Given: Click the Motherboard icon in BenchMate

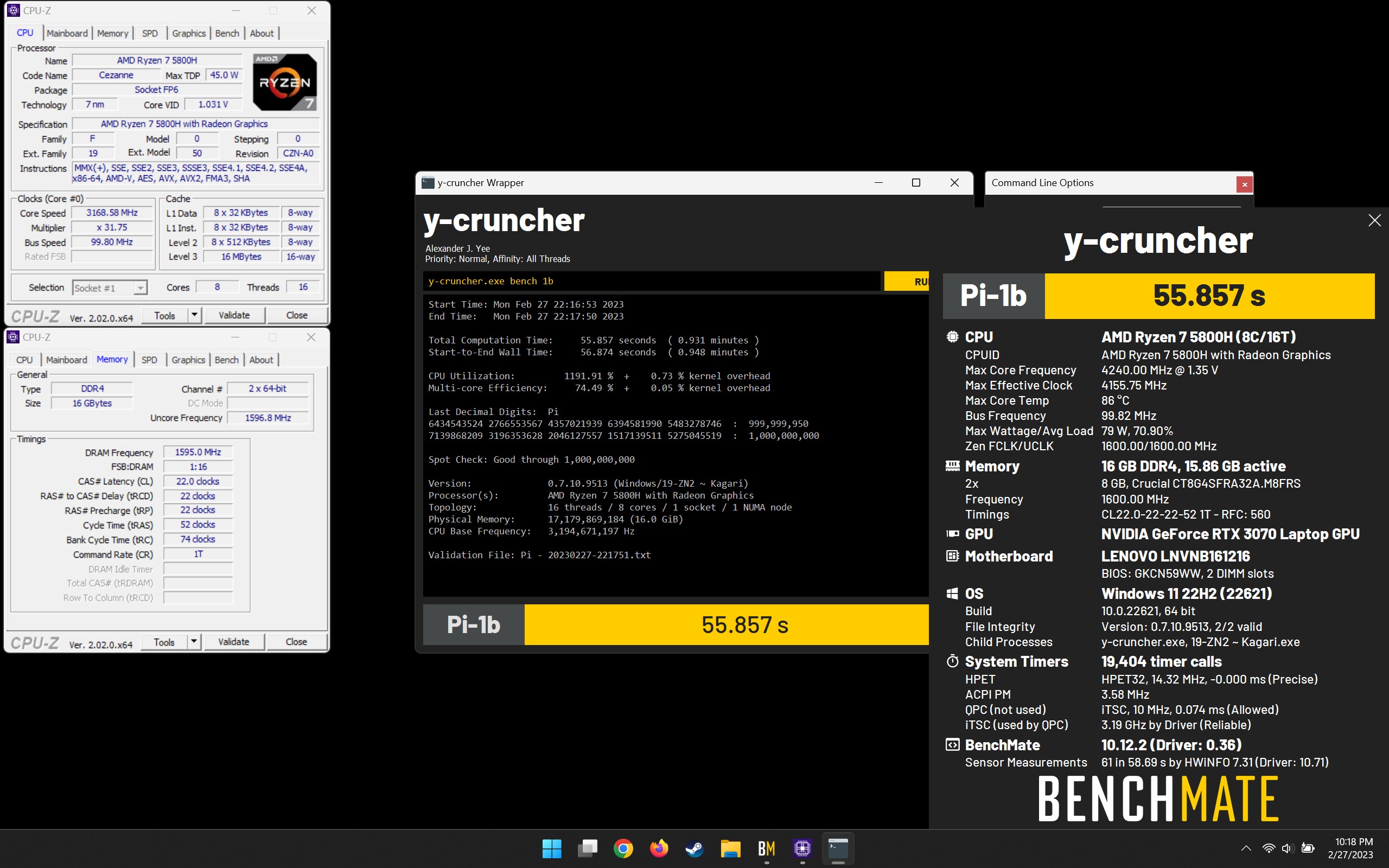Looking at the screenshot, I should click(952, 556).
